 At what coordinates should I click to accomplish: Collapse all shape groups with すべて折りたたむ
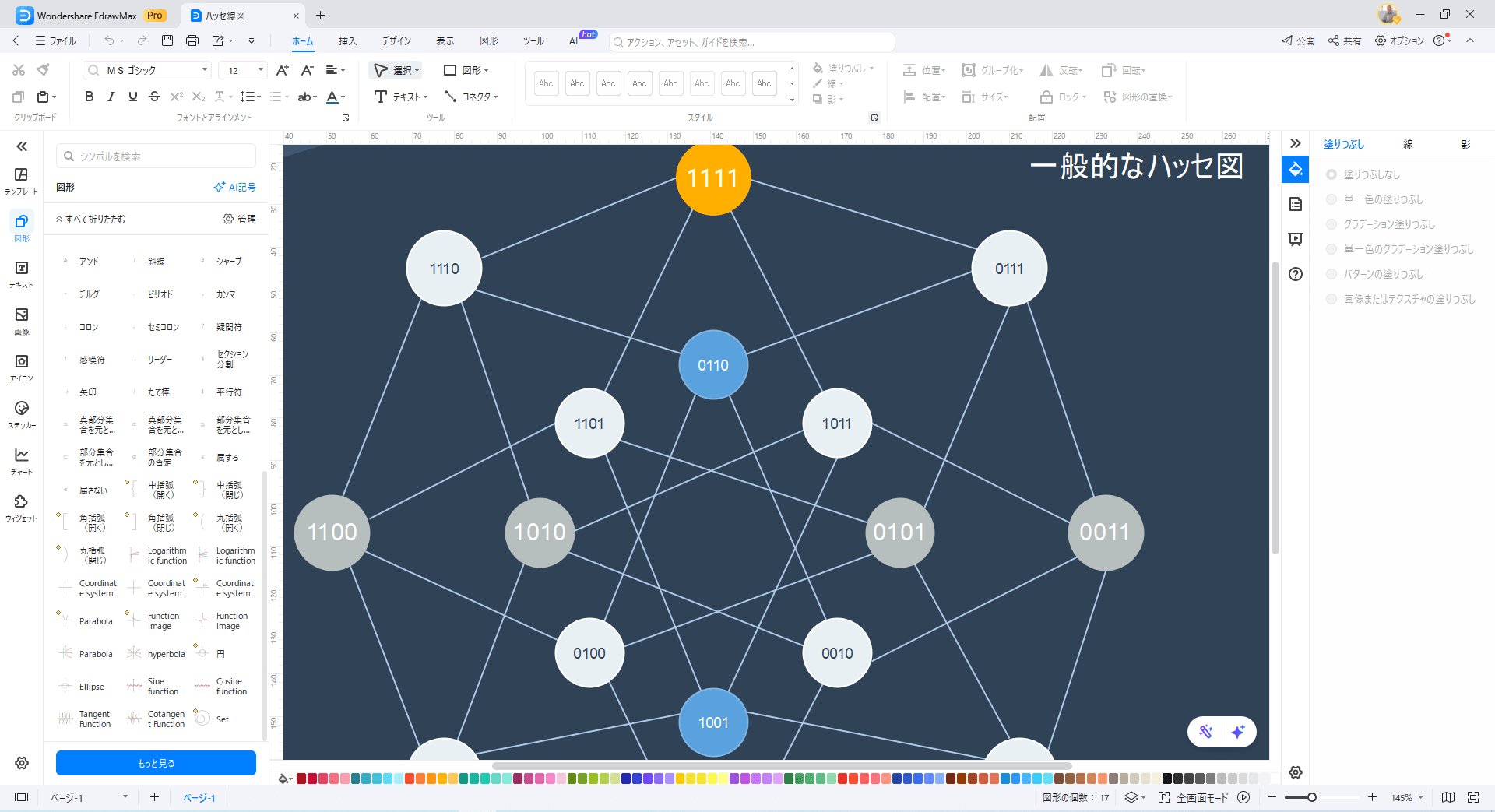(x=89, y=219)
